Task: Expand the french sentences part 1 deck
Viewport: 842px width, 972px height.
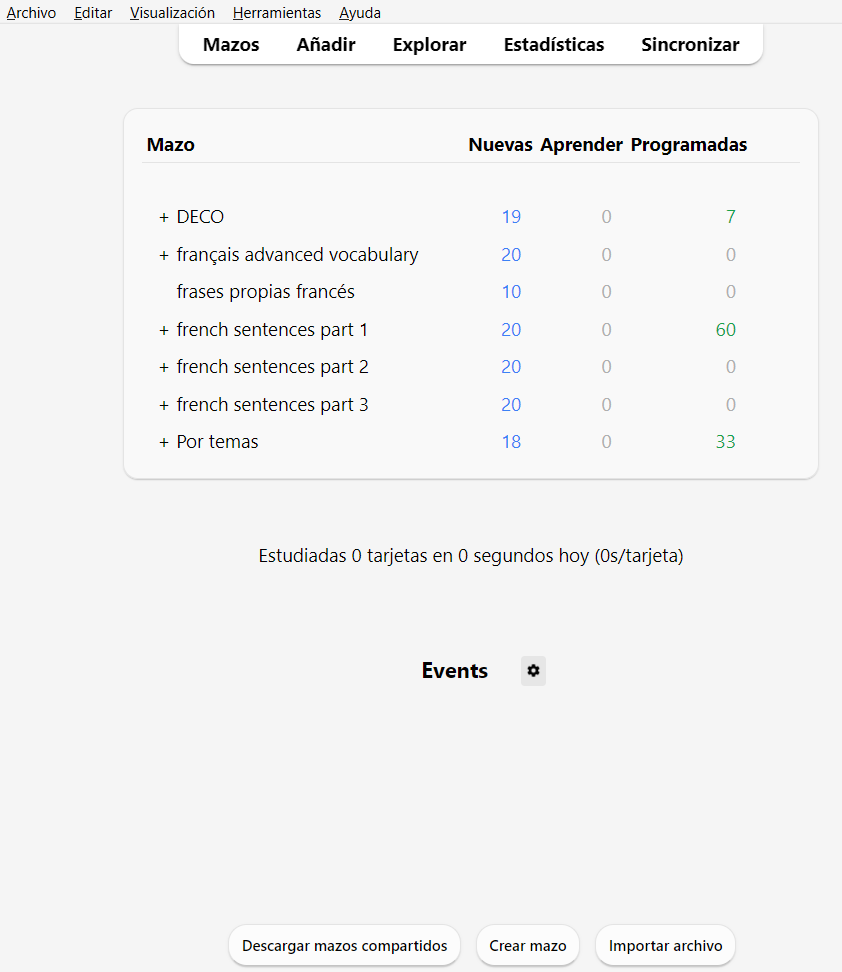Action: point(163,329)
